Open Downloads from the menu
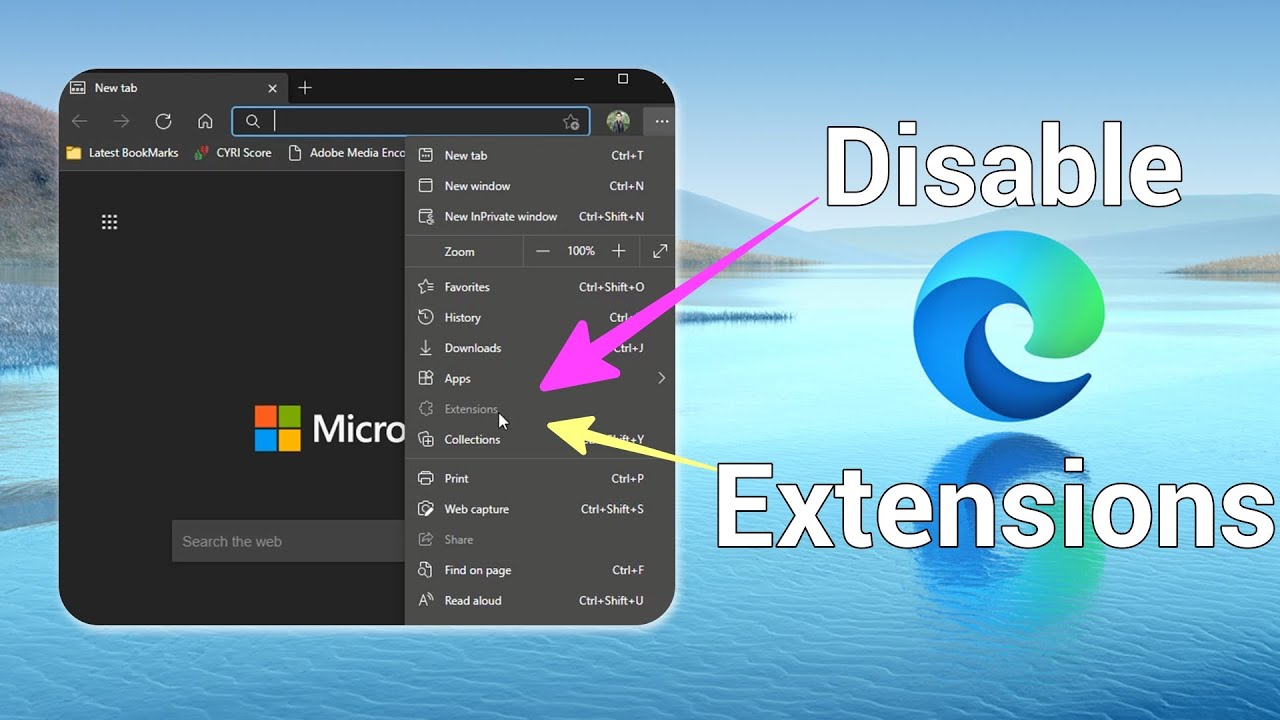This screenshot has height=720, width=1280. coord(540,348)
